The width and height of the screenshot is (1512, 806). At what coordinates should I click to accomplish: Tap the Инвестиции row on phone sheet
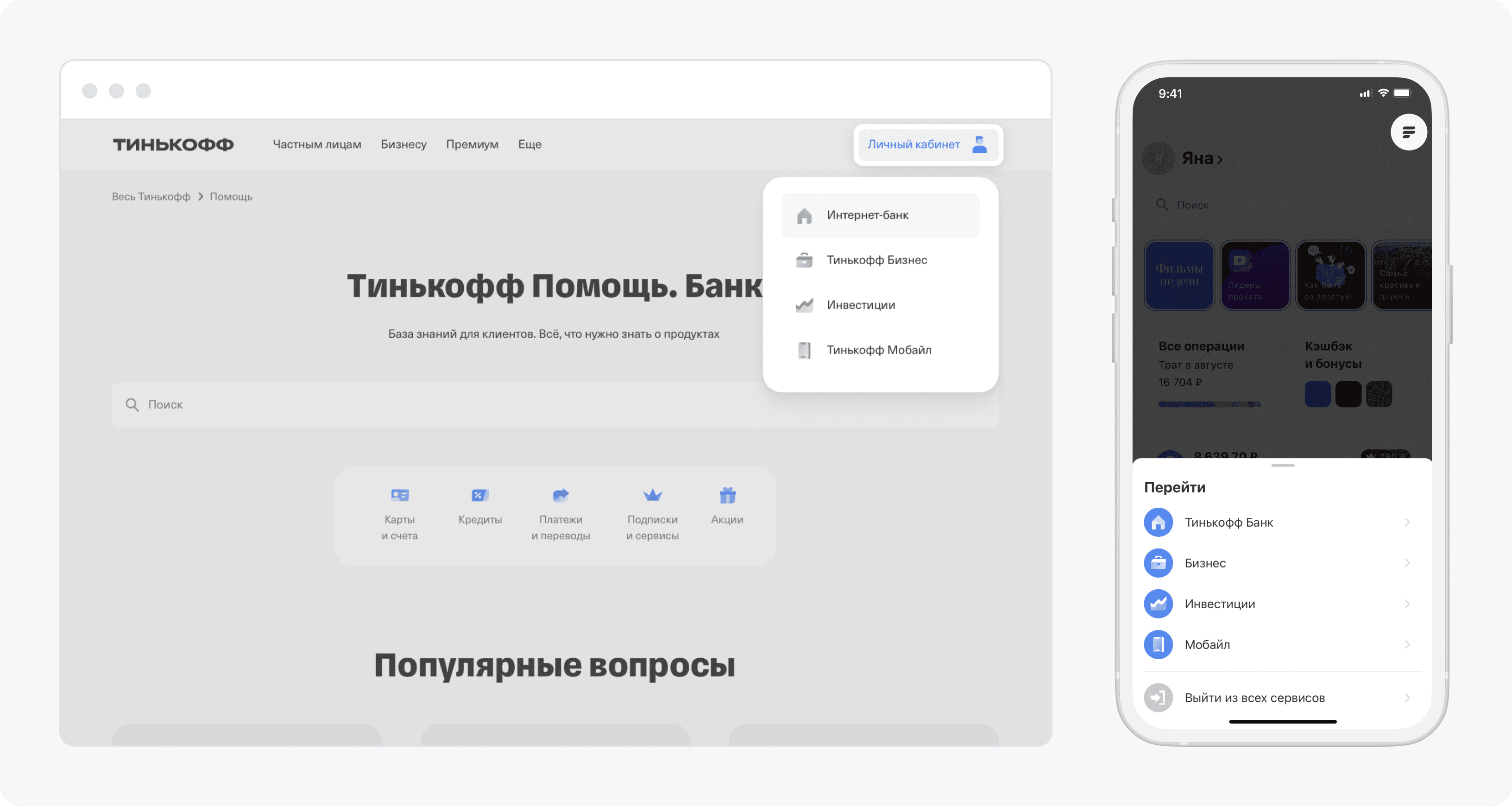coord(1283,604)
